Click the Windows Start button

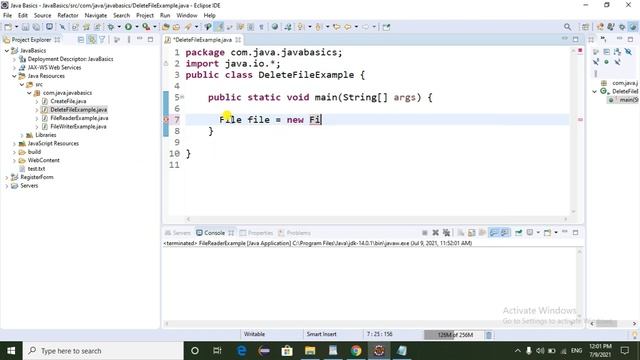pos(11,351)
